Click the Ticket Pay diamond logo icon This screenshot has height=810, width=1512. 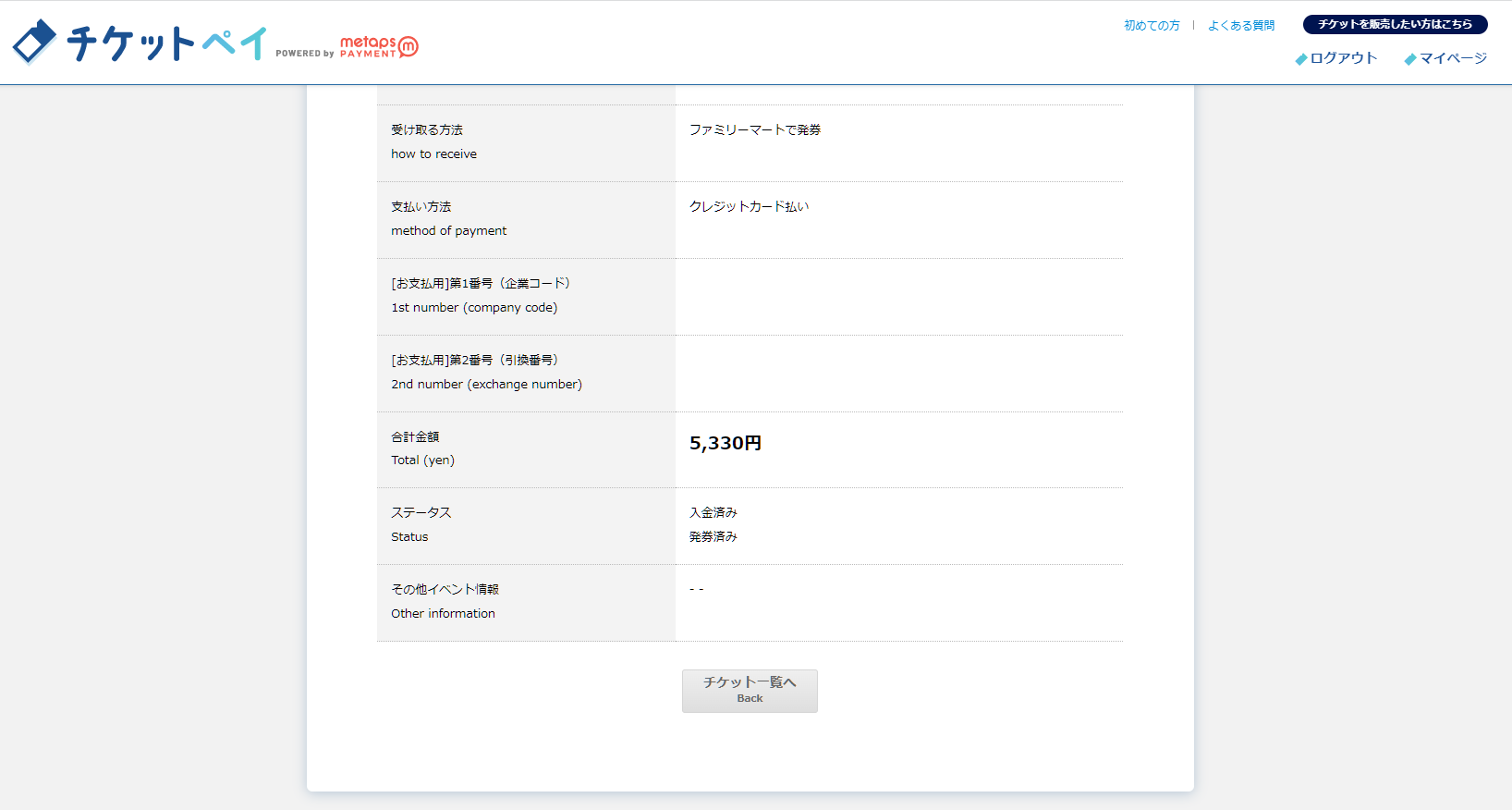tap(34, 42)
